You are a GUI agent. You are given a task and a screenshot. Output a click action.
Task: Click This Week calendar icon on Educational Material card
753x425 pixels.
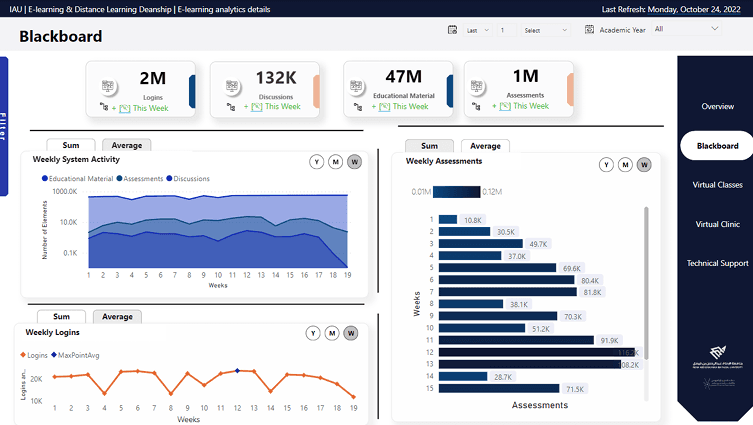coord(384,107)
